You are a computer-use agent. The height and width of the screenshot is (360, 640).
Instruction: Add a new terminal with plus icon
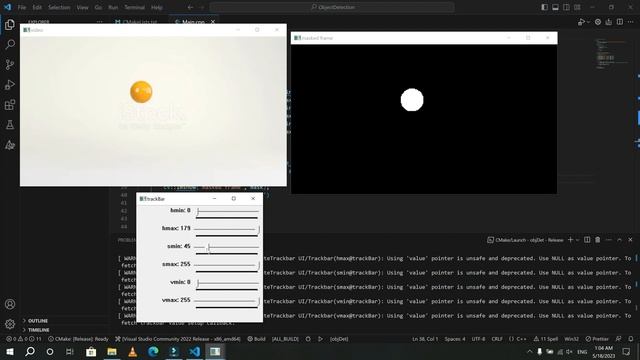click(x=571, y=240)
